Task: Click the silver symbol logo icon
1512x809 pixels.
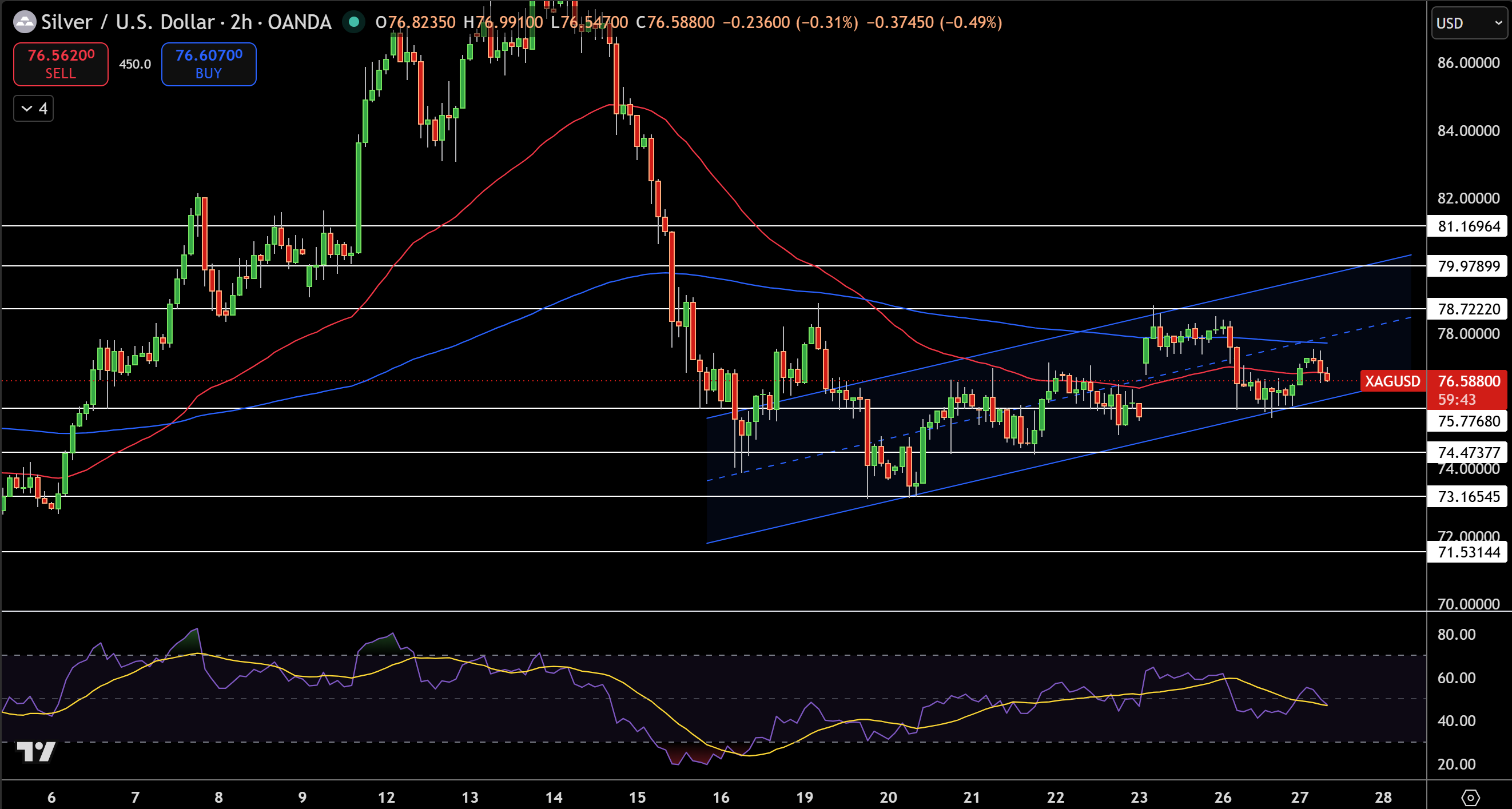Action: [25, 22]
